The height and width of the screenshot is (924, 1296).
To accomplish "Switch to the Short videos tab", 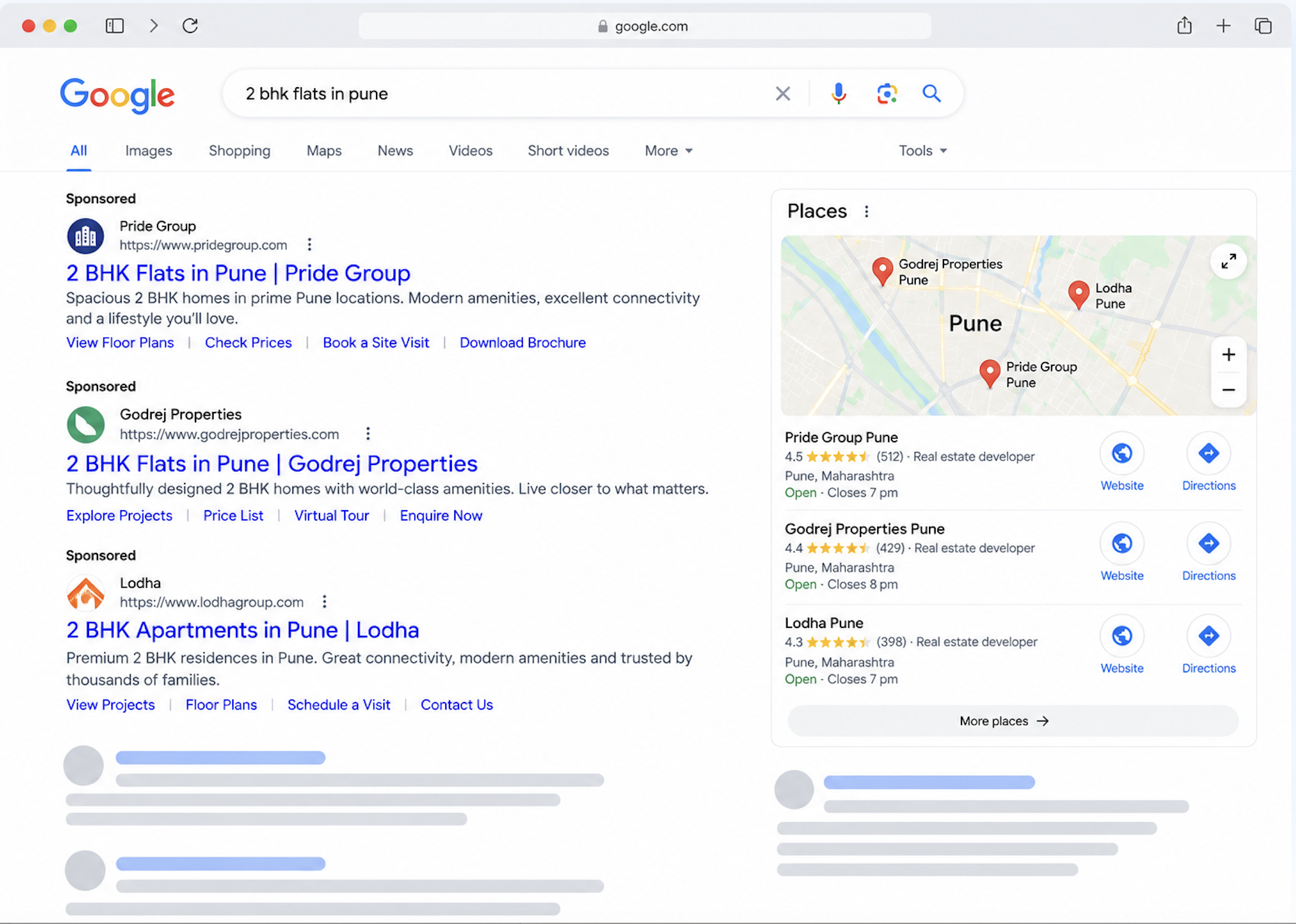I will tap(568, 150).
